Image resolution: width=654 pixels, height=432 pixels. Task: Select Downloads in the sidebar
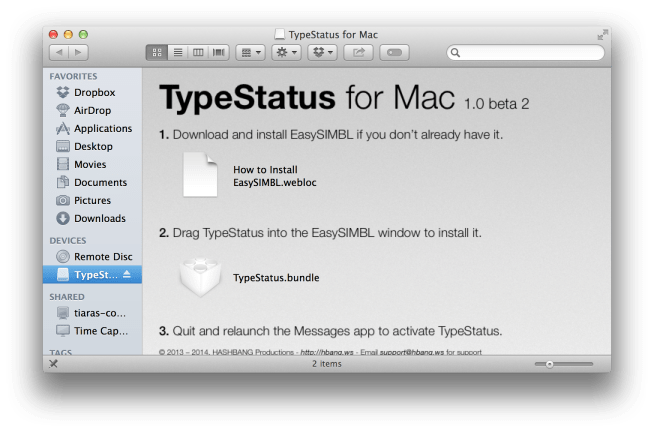(99, 218)
